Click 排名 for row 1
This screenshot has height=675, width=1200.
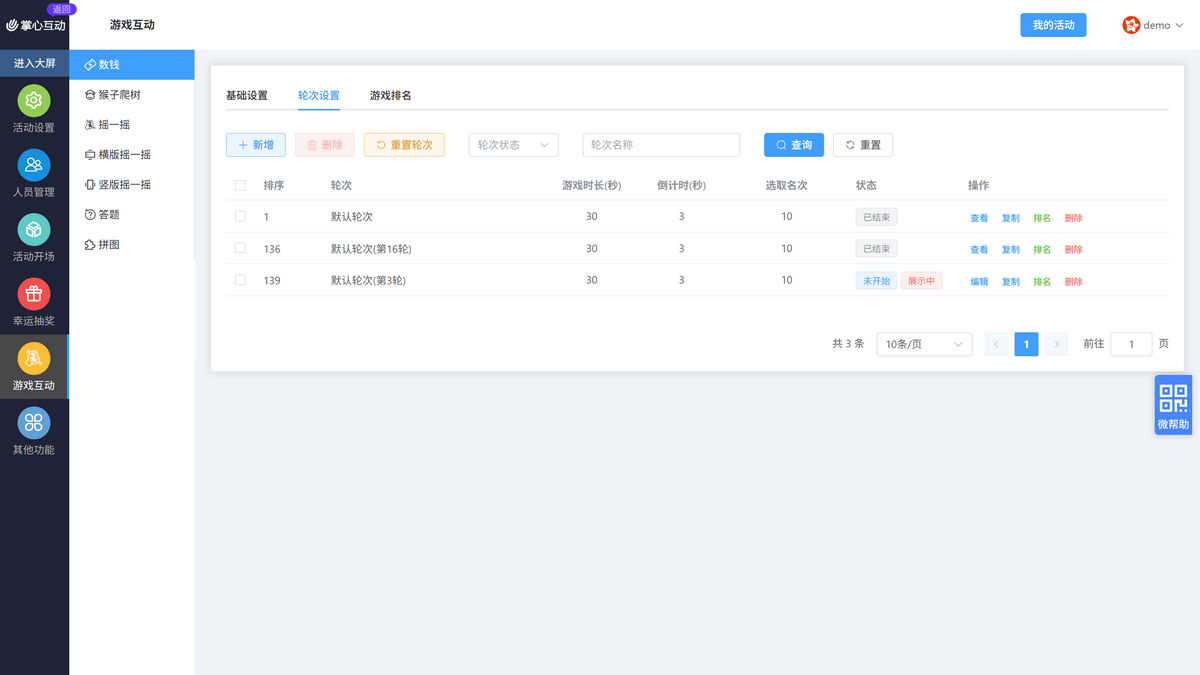coord(1042,218)
